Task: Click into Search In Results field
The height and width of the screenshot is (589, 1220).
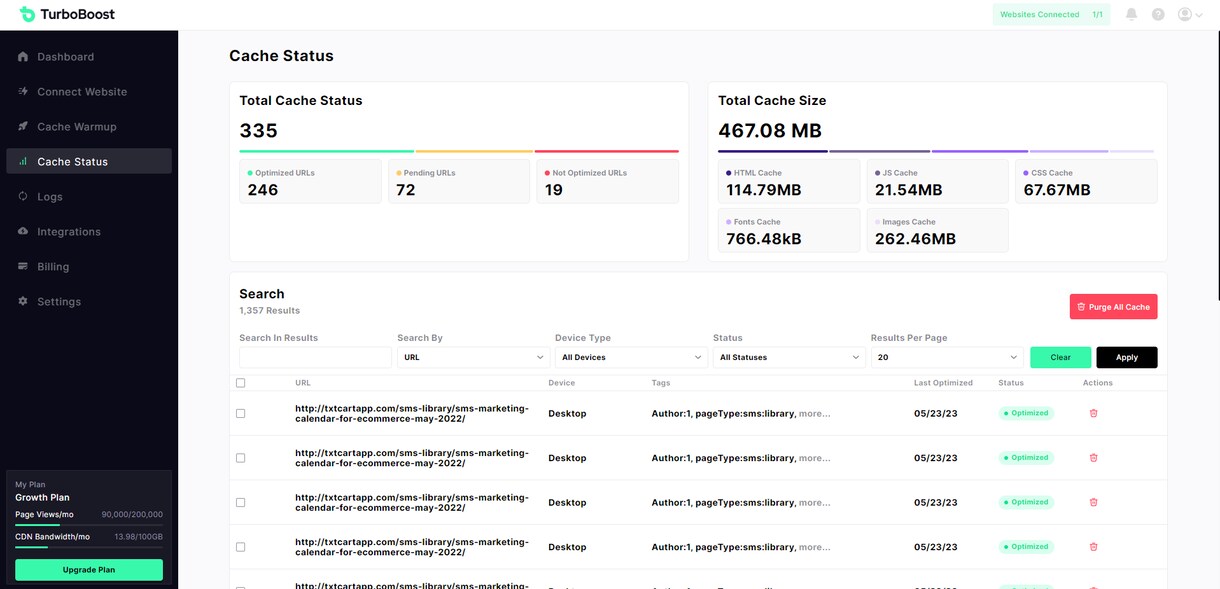Action: (315, 357)
